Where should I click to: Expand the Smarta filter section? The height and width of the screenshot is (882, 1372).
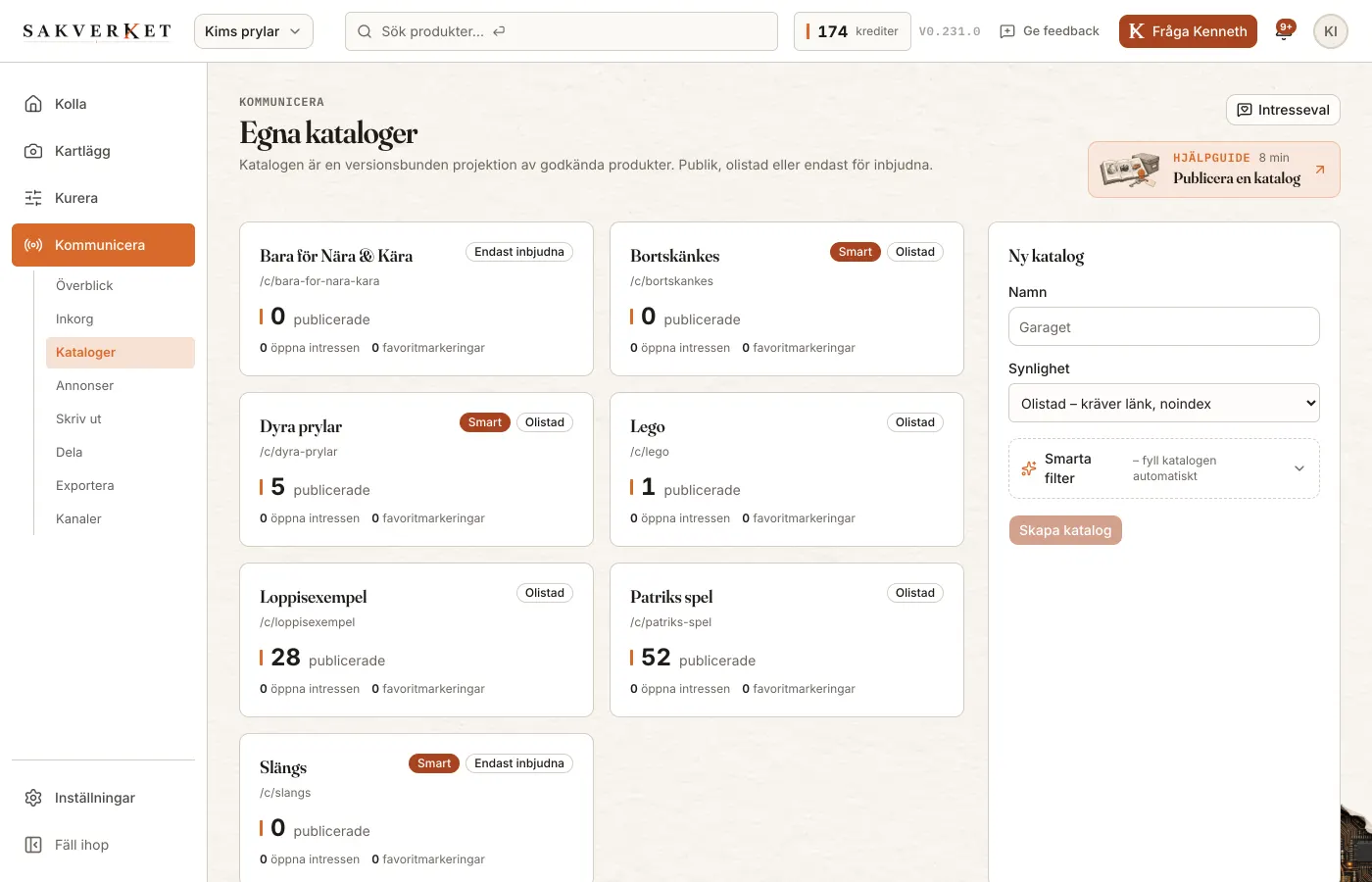click(x=1164, y=468)
